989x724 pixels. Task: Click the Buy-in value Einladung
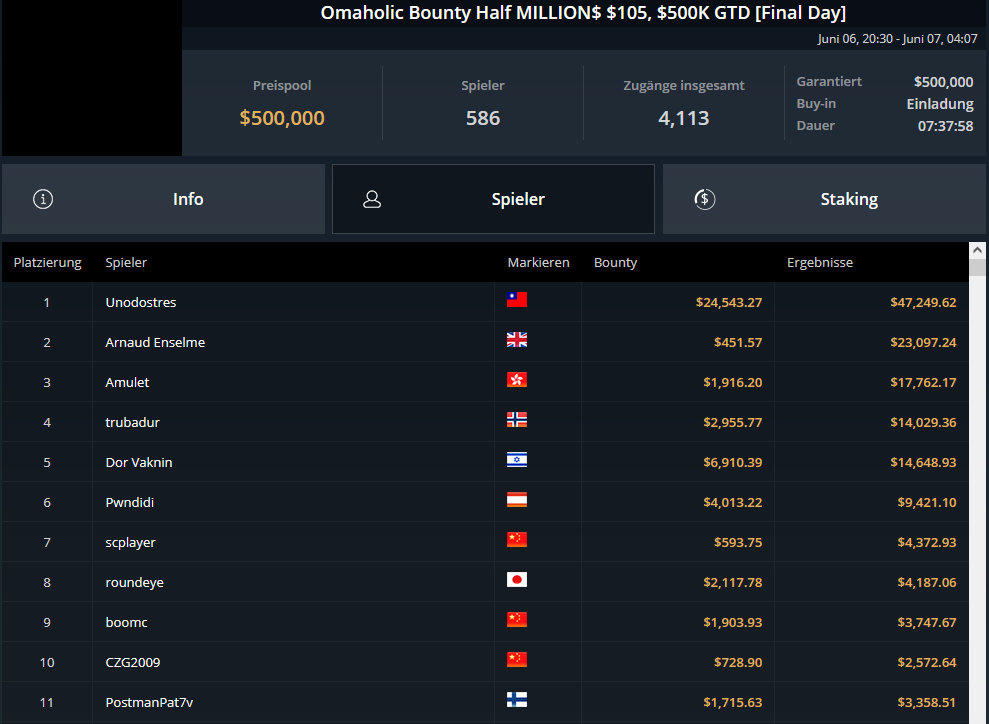click(940, 104)
